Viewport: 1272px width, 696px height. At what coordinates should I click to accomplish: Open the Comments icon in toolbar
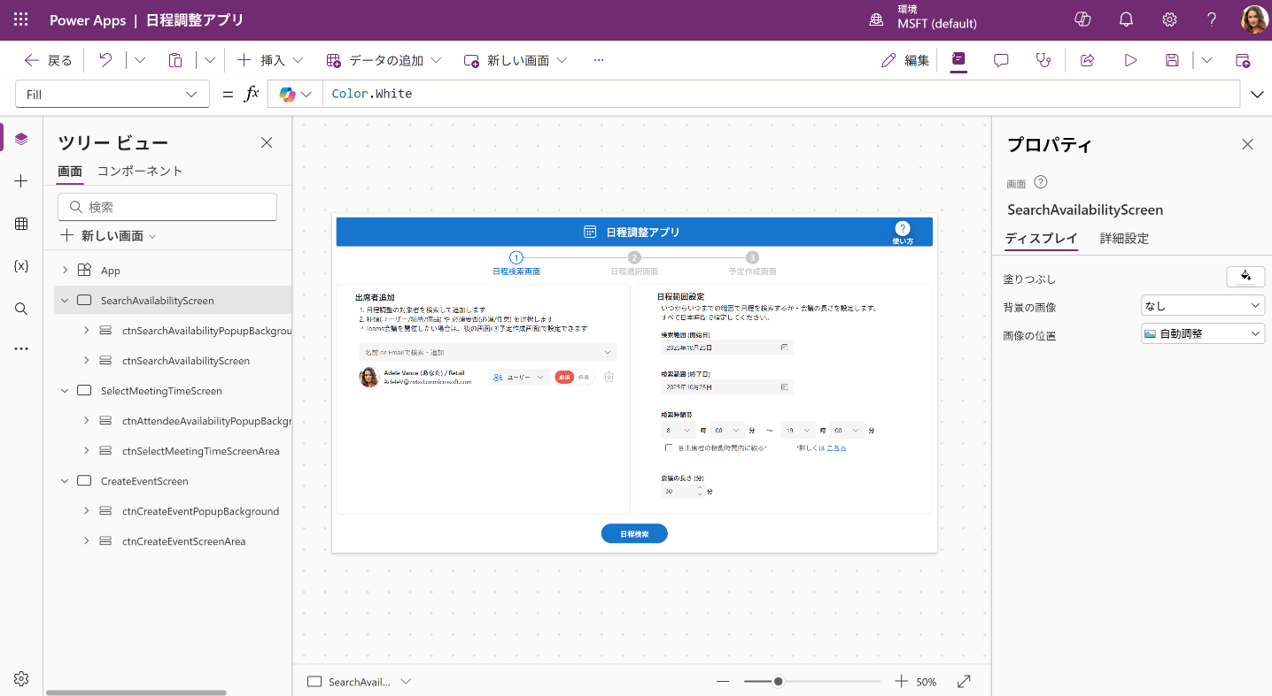1001,61
